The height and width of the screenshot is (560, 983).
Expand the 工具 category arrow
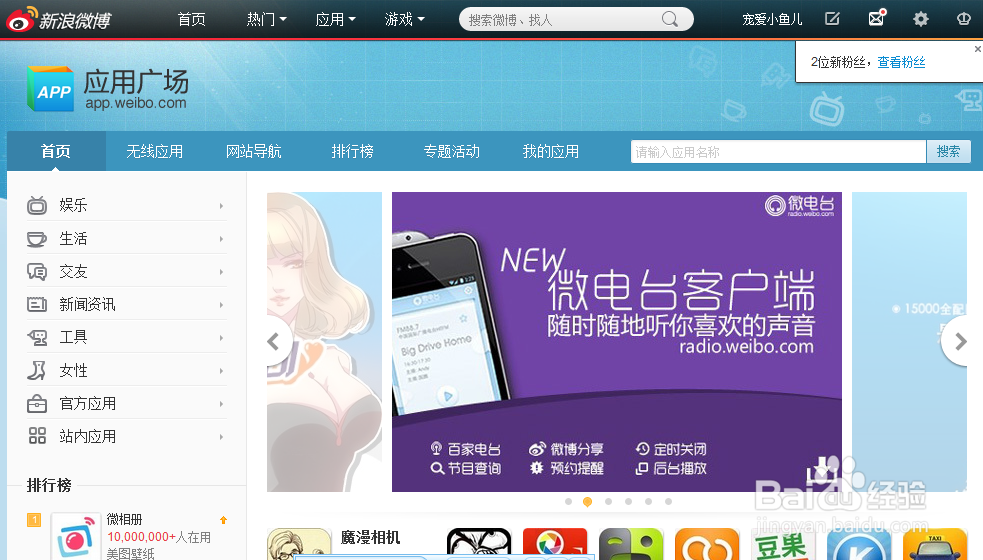tap(221, 338)
